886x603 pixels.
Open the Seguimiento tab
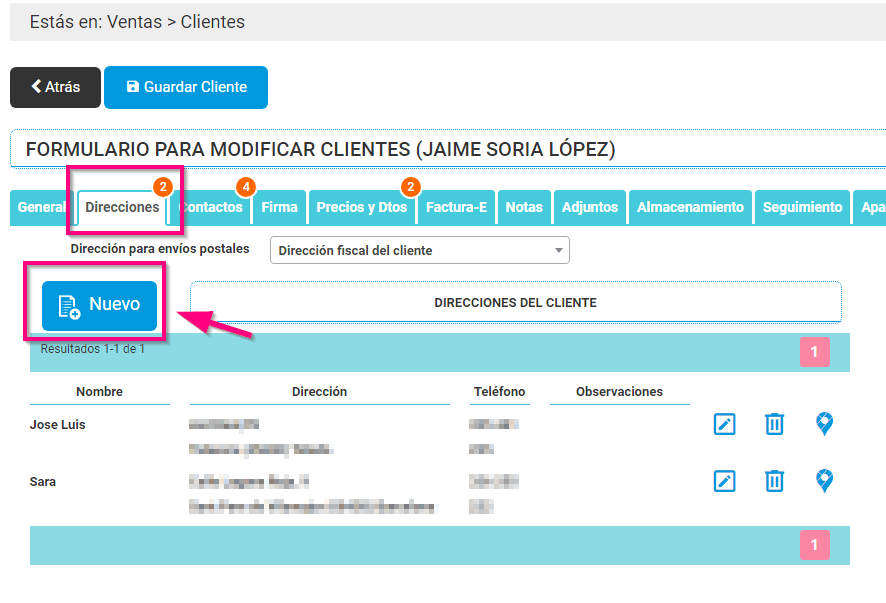pyautogui.click(x=802, y=207)
